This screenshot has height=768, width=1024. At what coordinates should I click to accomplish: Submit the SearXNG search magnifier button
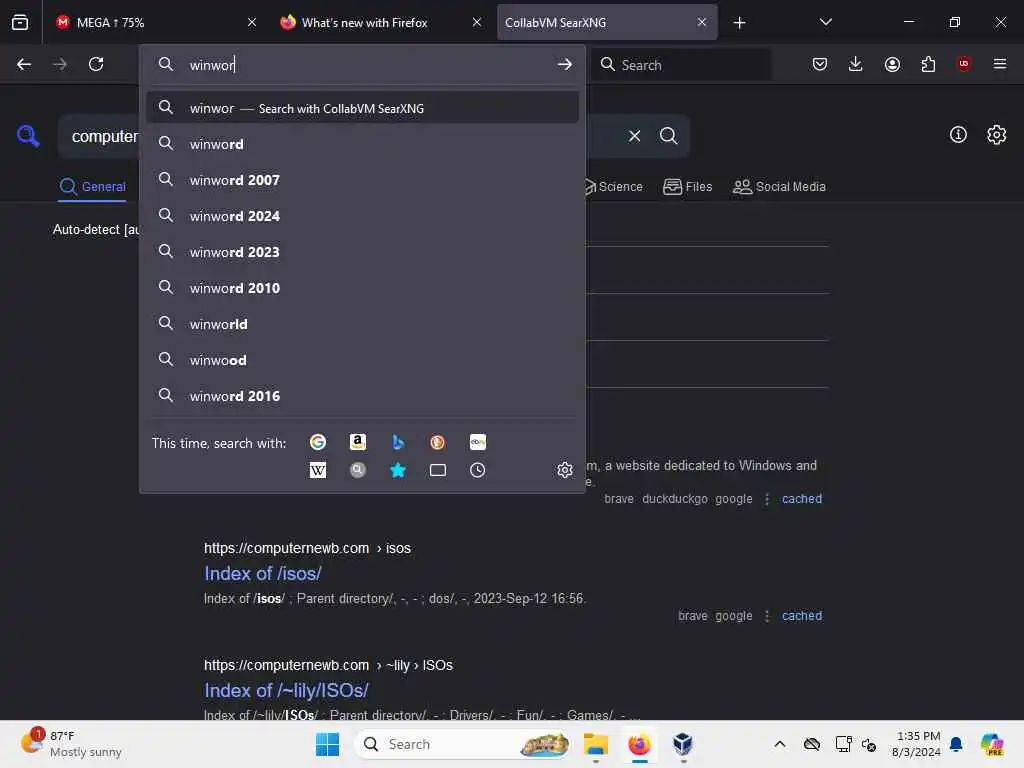tap(669, 136)
